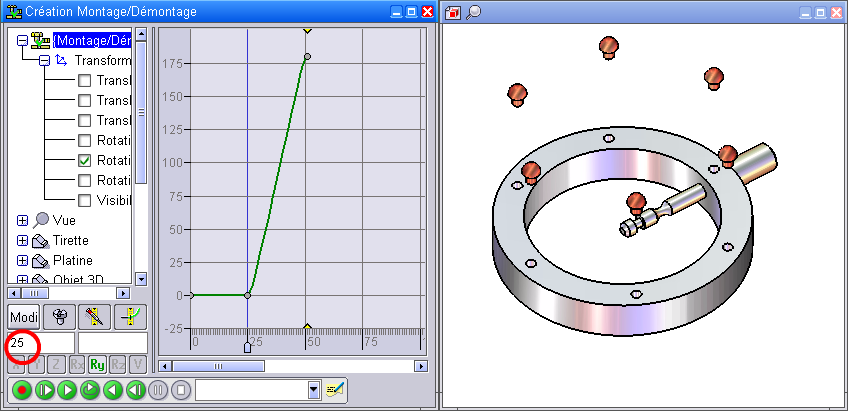Select the Tirette tree item
848x411 pixels.
point(70,240)
